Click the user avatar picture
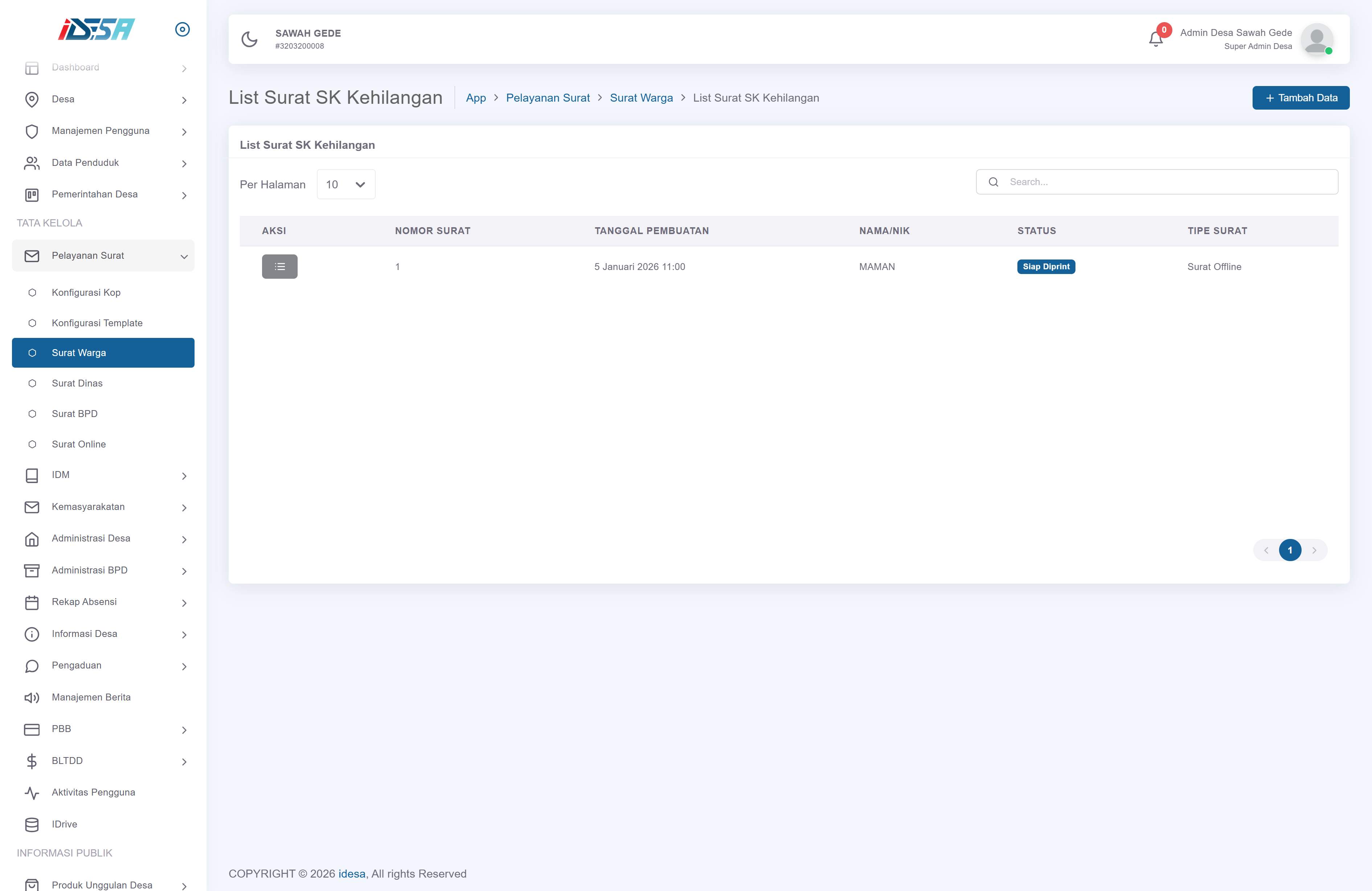This screenshot has width=1372, height=891. pyautogui.click(x=1316, y=38)
